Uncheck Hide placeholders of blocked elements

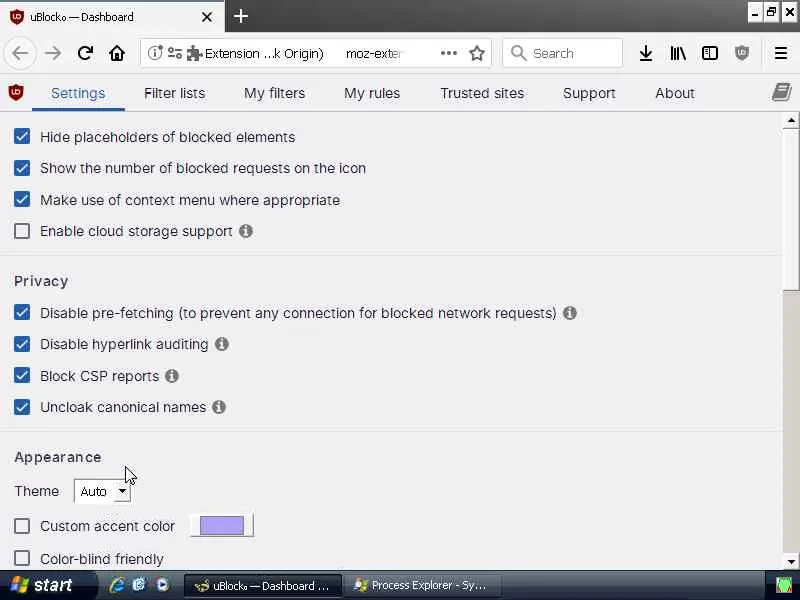pyautogui.click(x=22, y=136)
